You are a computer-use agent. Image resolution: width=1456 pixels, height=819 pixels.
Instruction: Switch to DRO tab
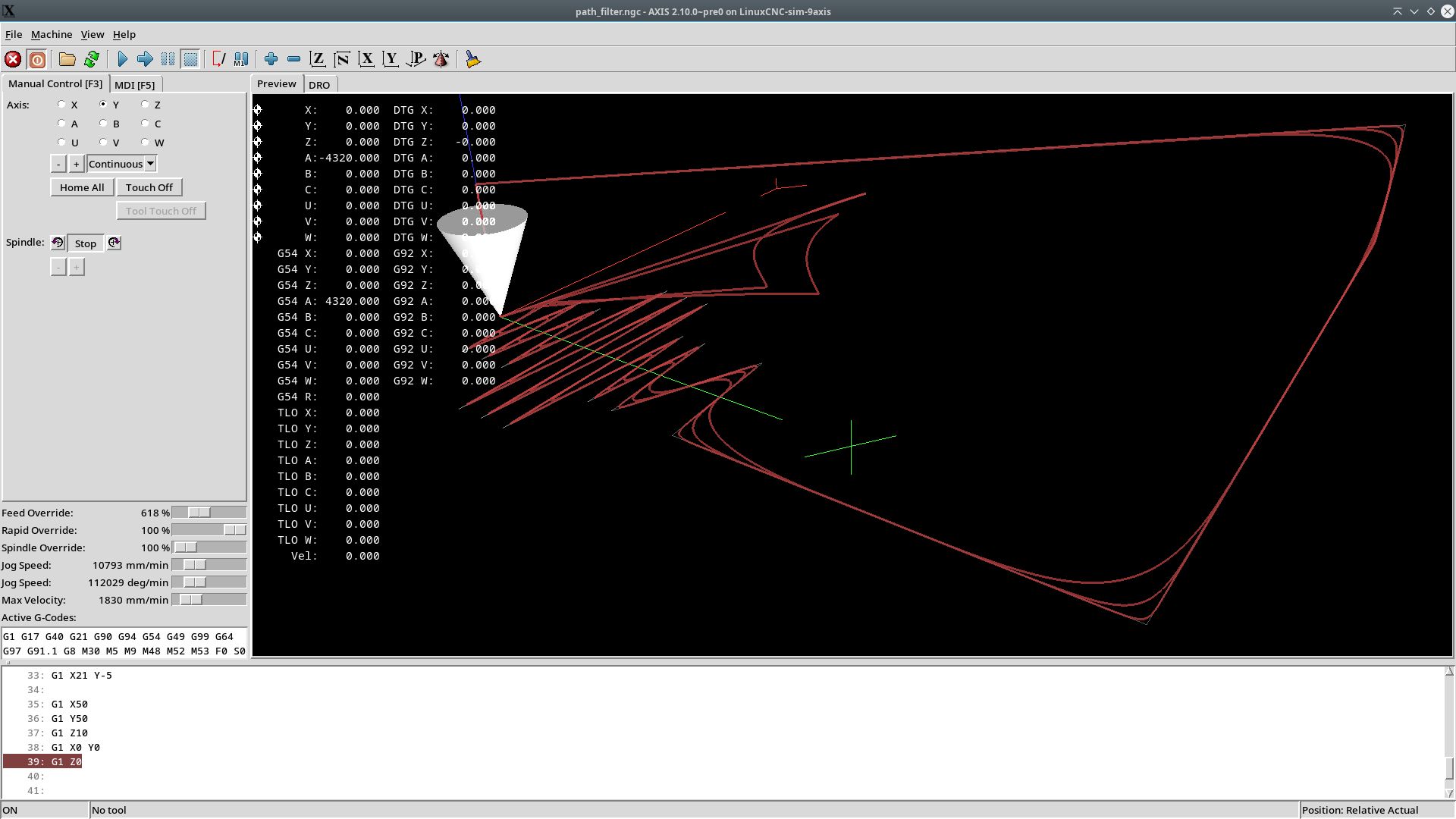point(319,85)
